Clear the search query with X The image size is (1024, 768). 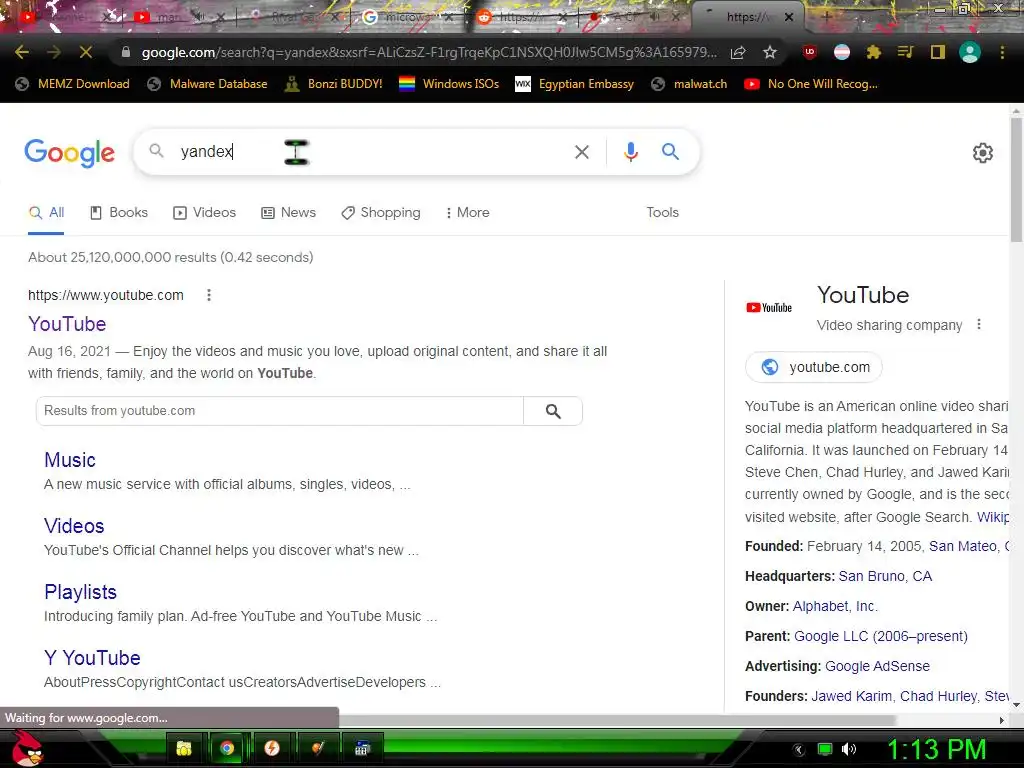pyautogui.click(x=581, y=152)
